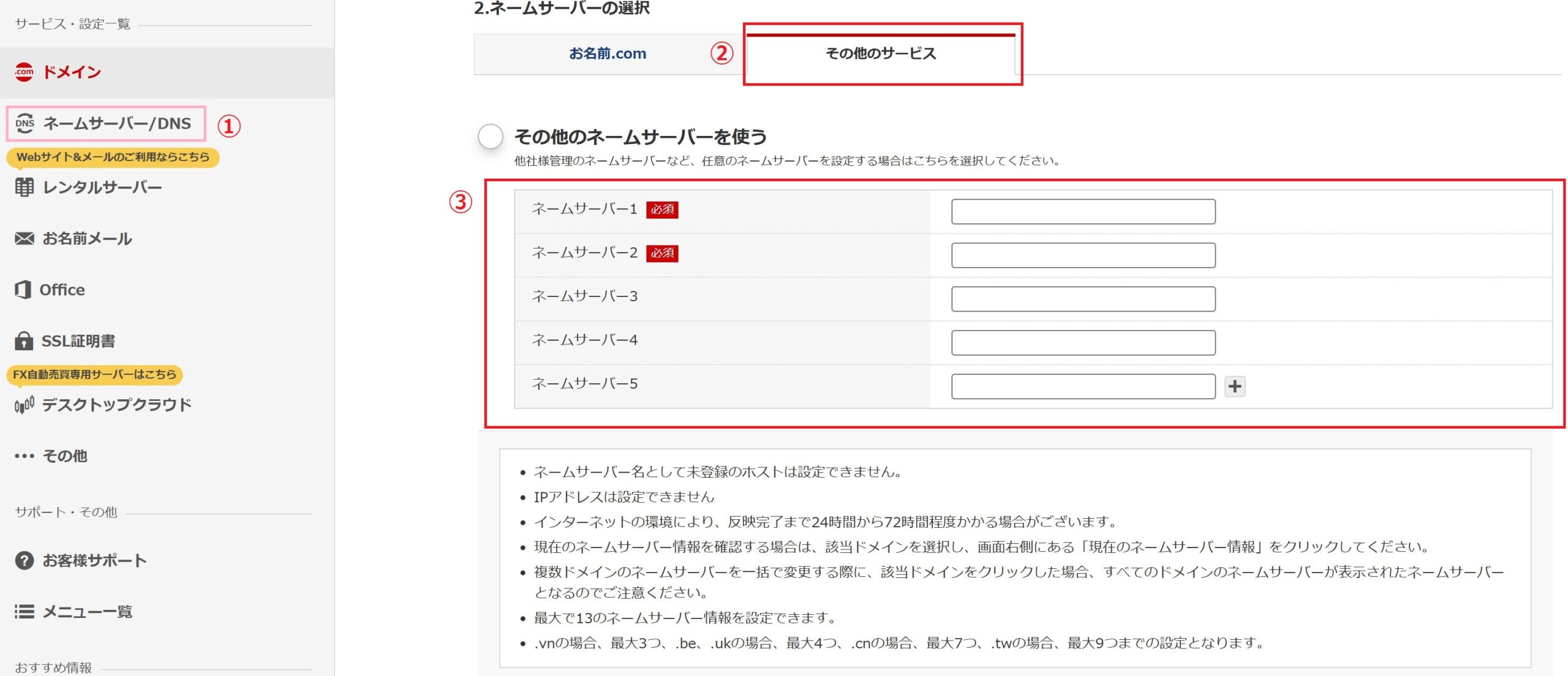Switch to the その他のサービス tab
Image resolution: width=1568 pixels, height=676 pixels.
pos(881,54)
